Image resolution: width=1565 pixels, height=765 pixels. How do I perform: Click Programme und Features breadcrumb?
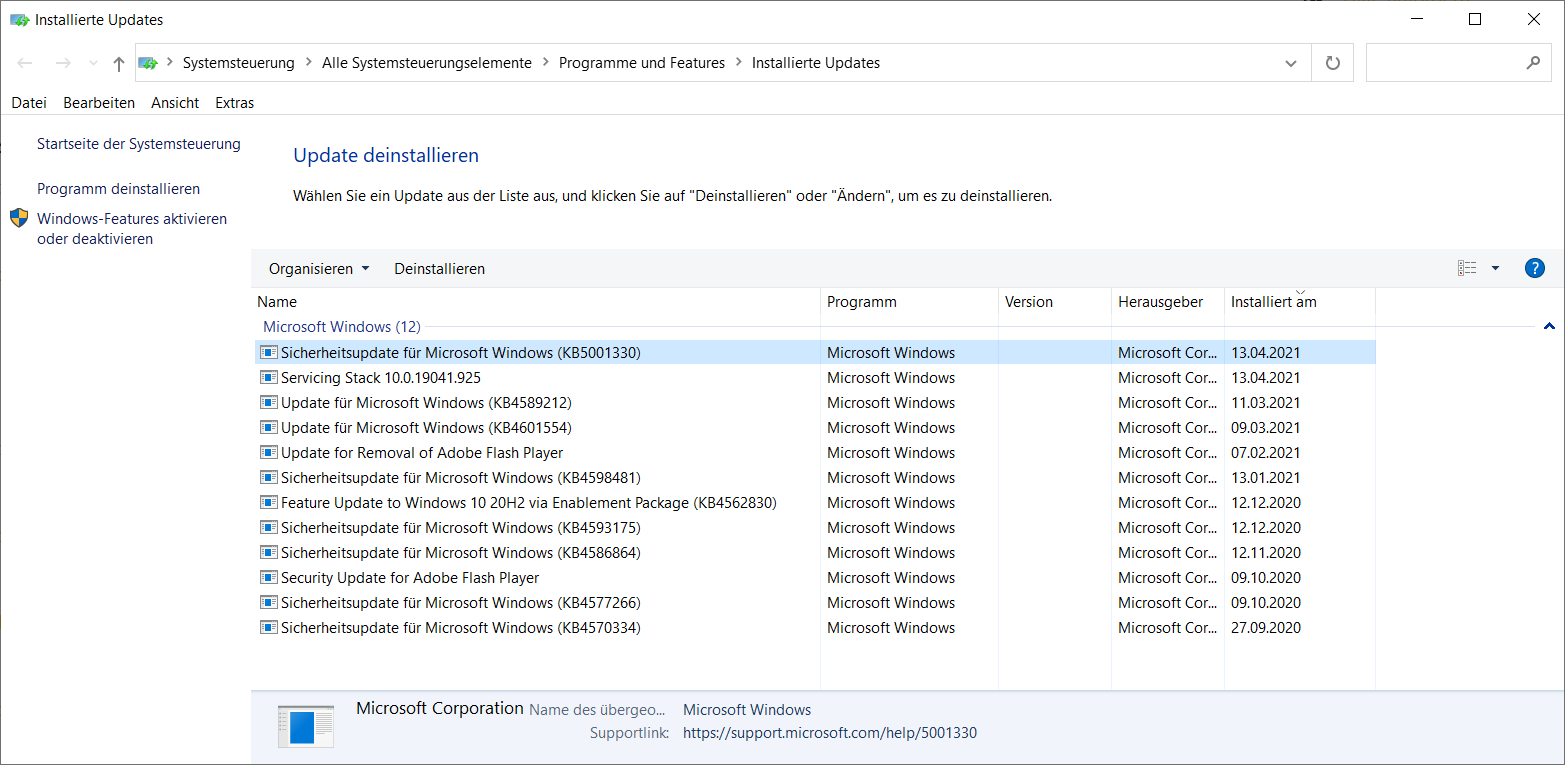click(x=642, y=63)
